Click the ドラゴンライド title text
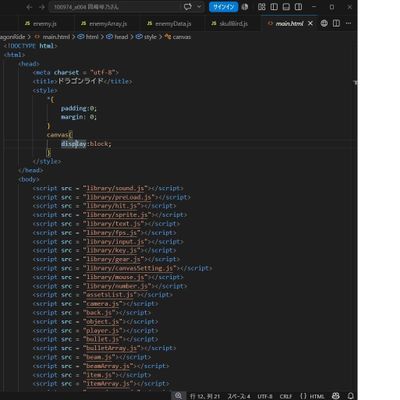 (x=80, y=81)
